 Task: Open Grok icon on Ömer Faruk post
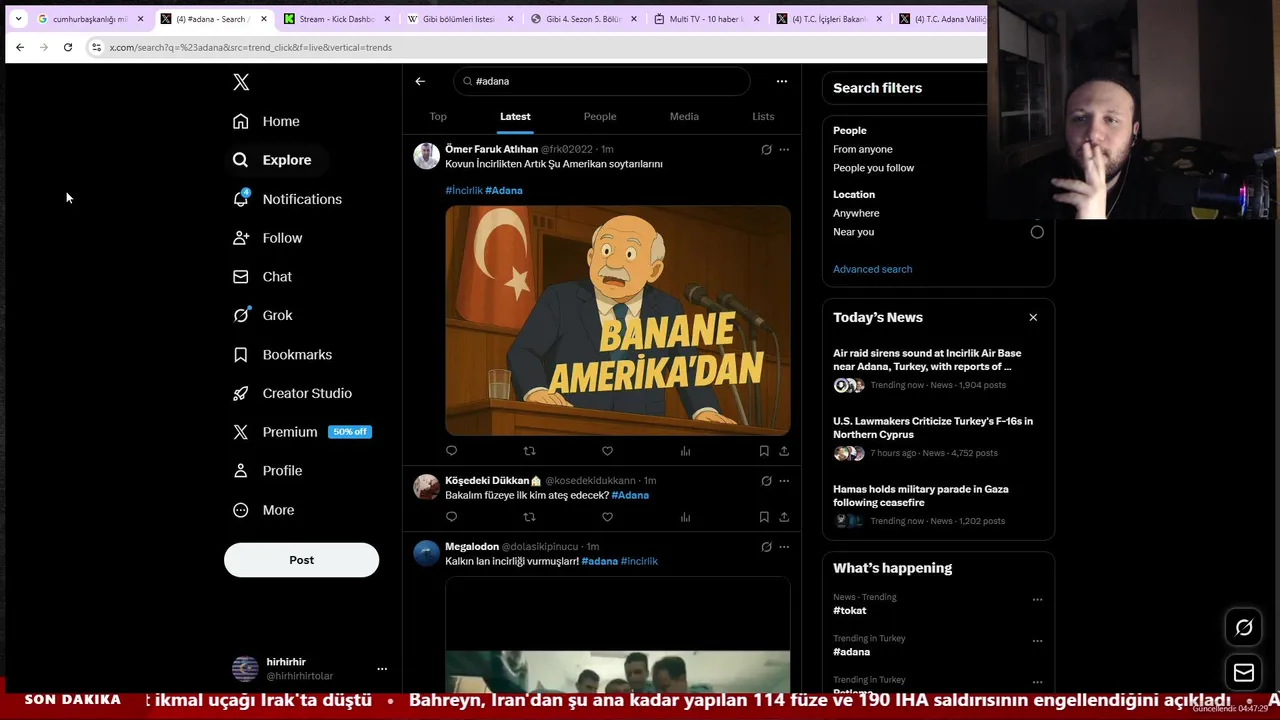pos(766,150)
